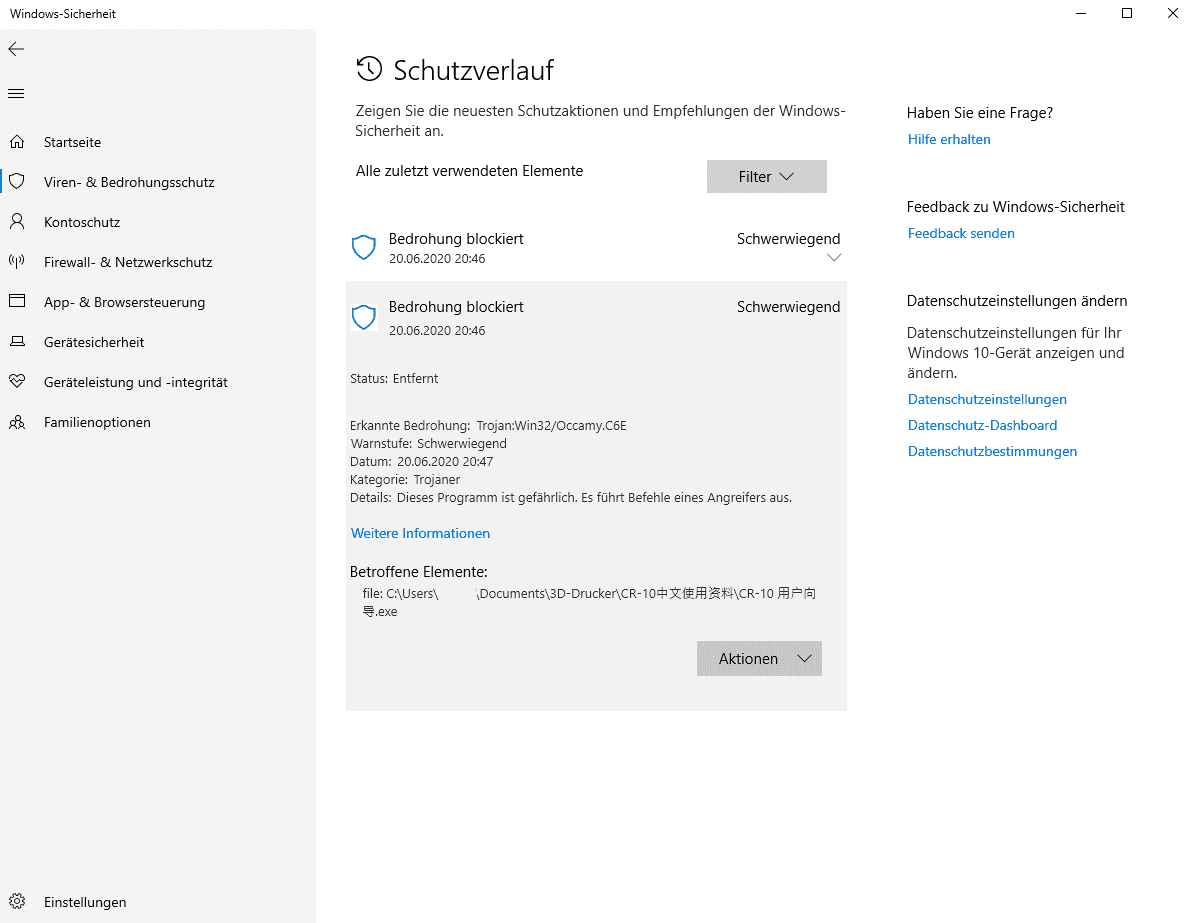Image resolution: width=1192 pixels, height=923 pixels.
Task: Click Hilfe erhalten link
Action: [949, 139]
